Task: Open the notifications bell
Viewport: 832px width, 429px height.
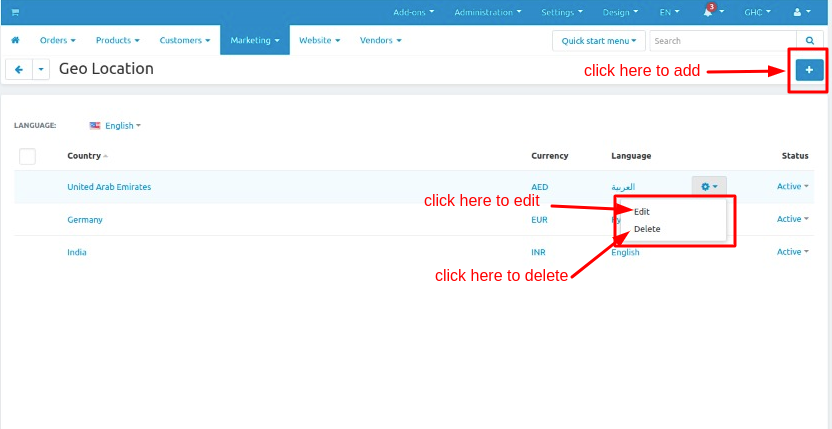Action: 711,12
